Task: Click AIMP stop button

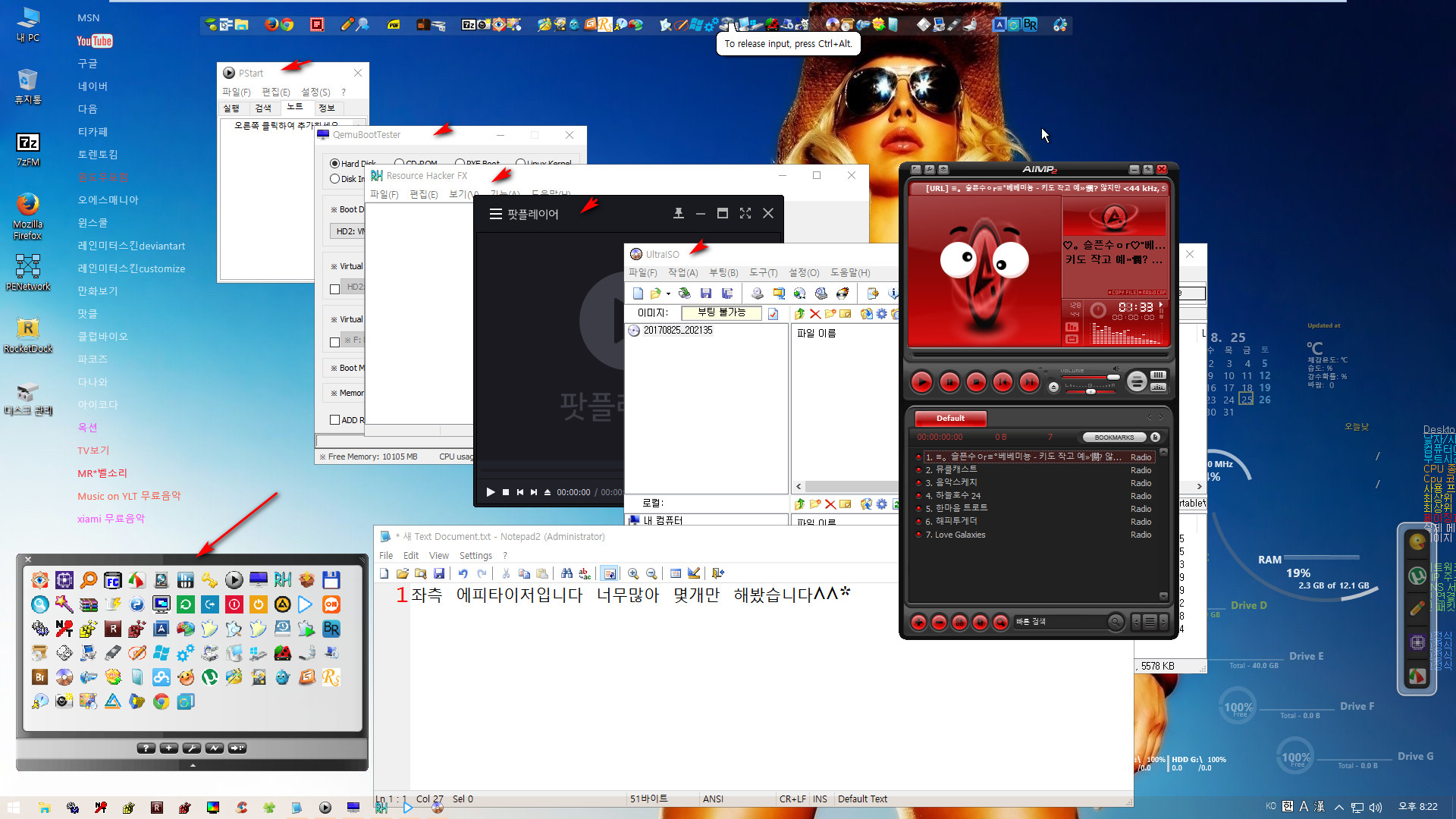Action: tap(976, 382)
